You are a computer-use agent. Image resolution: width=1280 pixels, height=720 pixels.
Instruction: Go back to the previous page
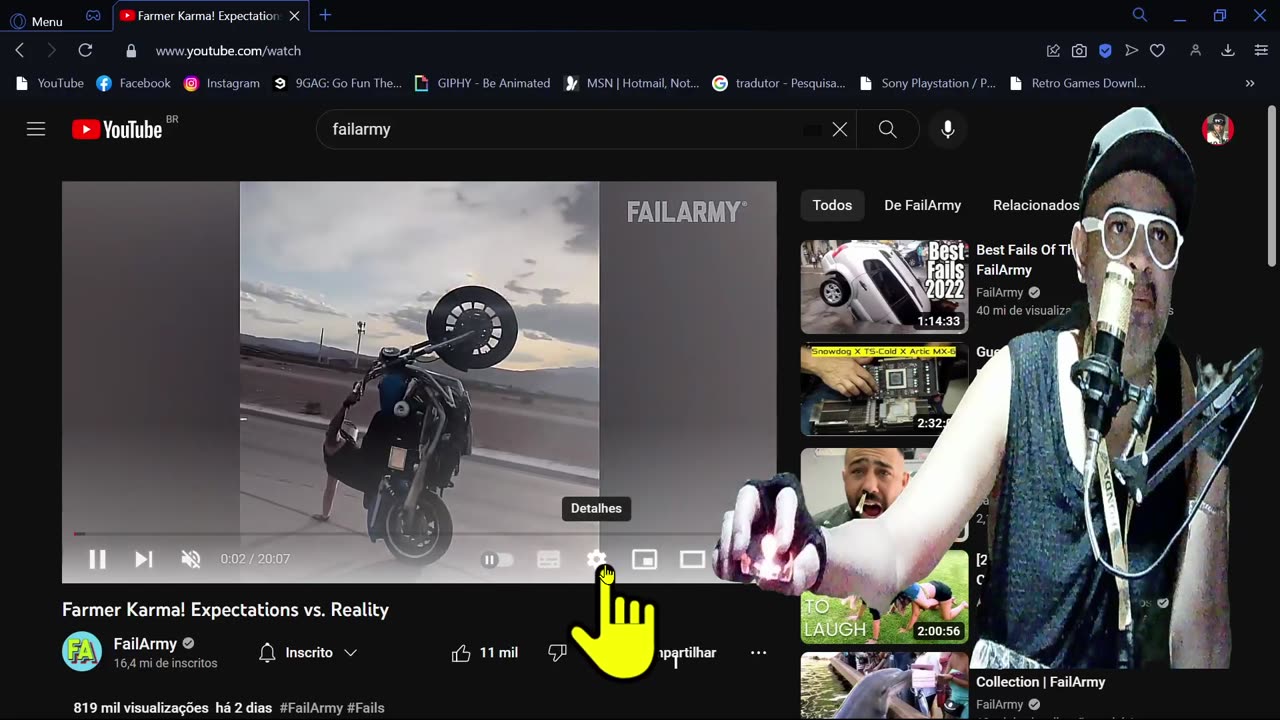click(20, 50)
